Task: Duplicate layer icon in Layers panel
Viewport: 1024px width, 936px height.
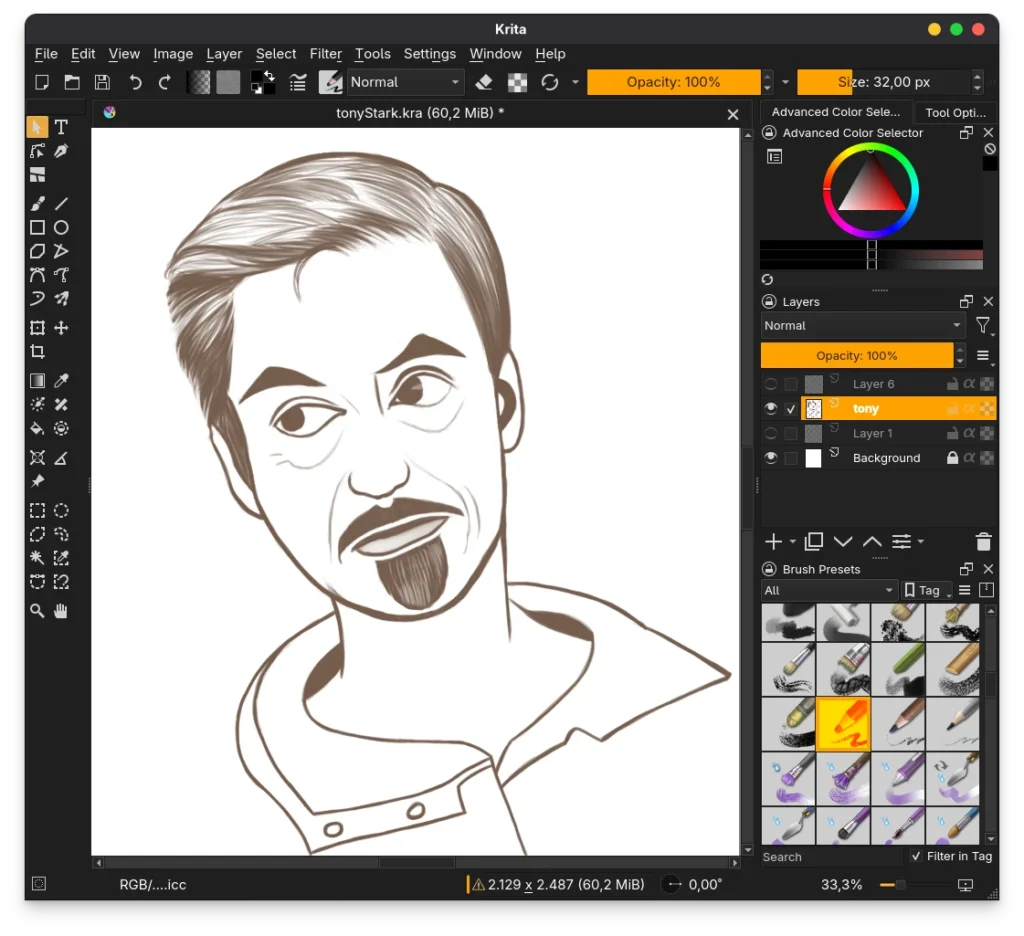Action: coord(814,541)
